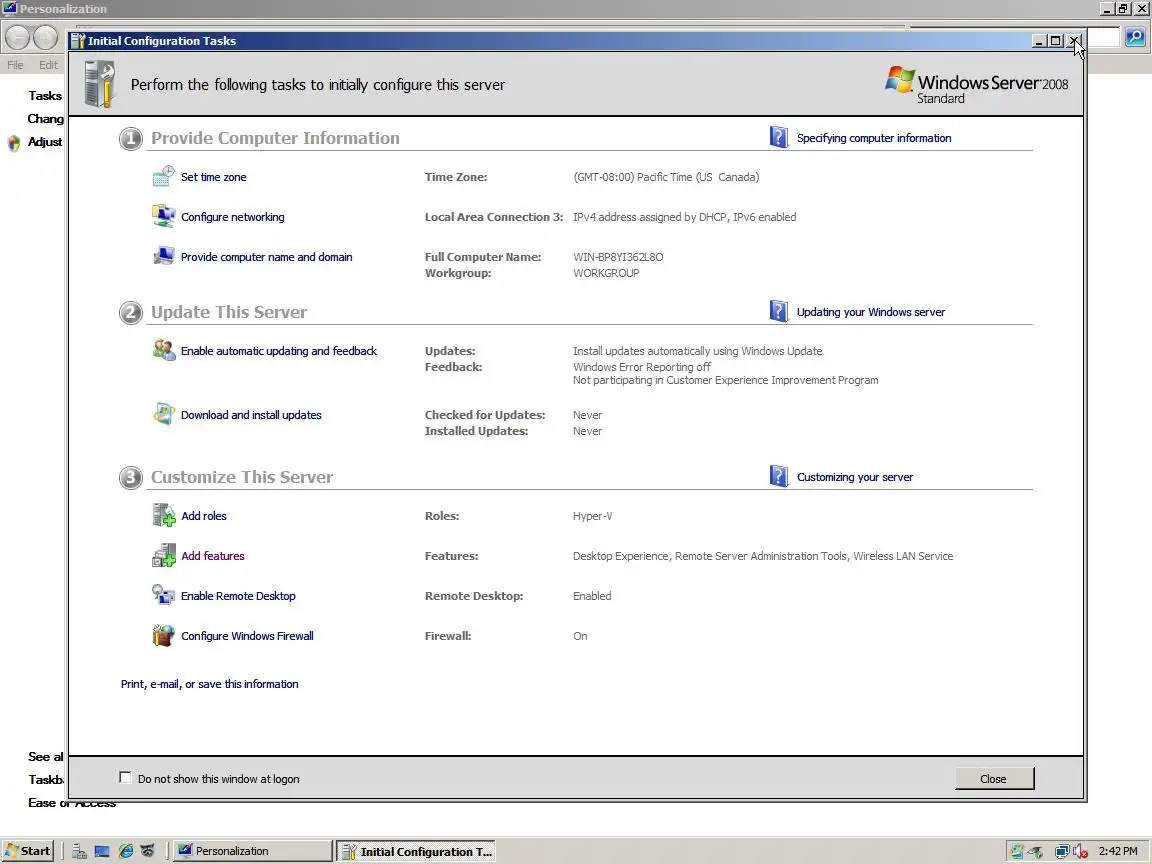The width and height of the screenshot is (1152, 864).
Task: Click the first system tray icon
Action: click(x=1017, y=852)
